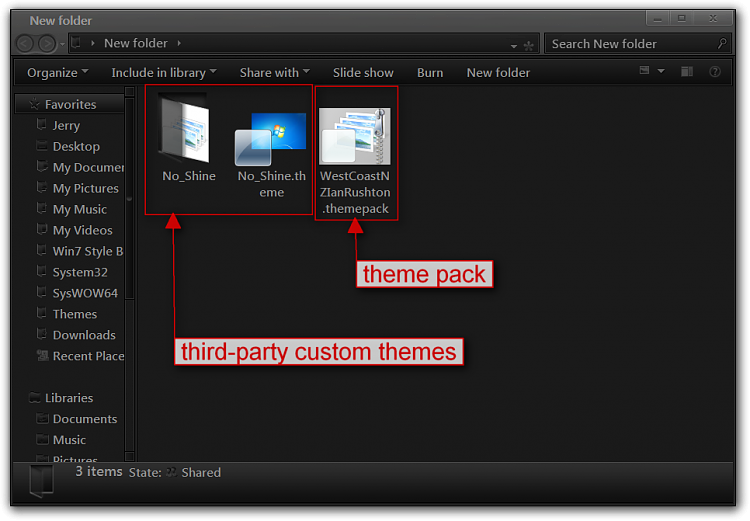Select the No_Shine.theme file icon

click(270, 139)
